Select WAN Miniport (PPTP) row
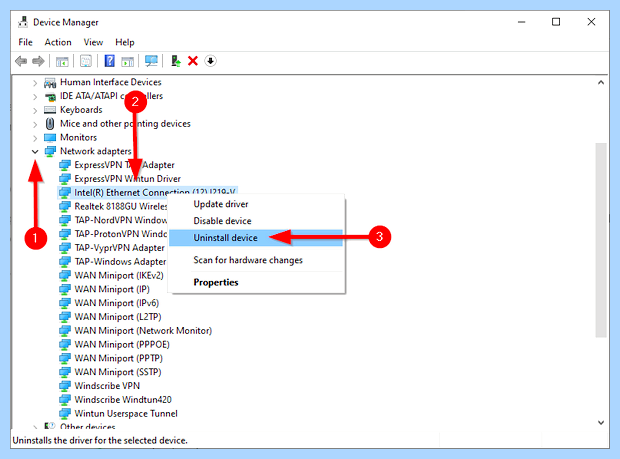This screenshot has height=459, width=620. tap(112, 359)
